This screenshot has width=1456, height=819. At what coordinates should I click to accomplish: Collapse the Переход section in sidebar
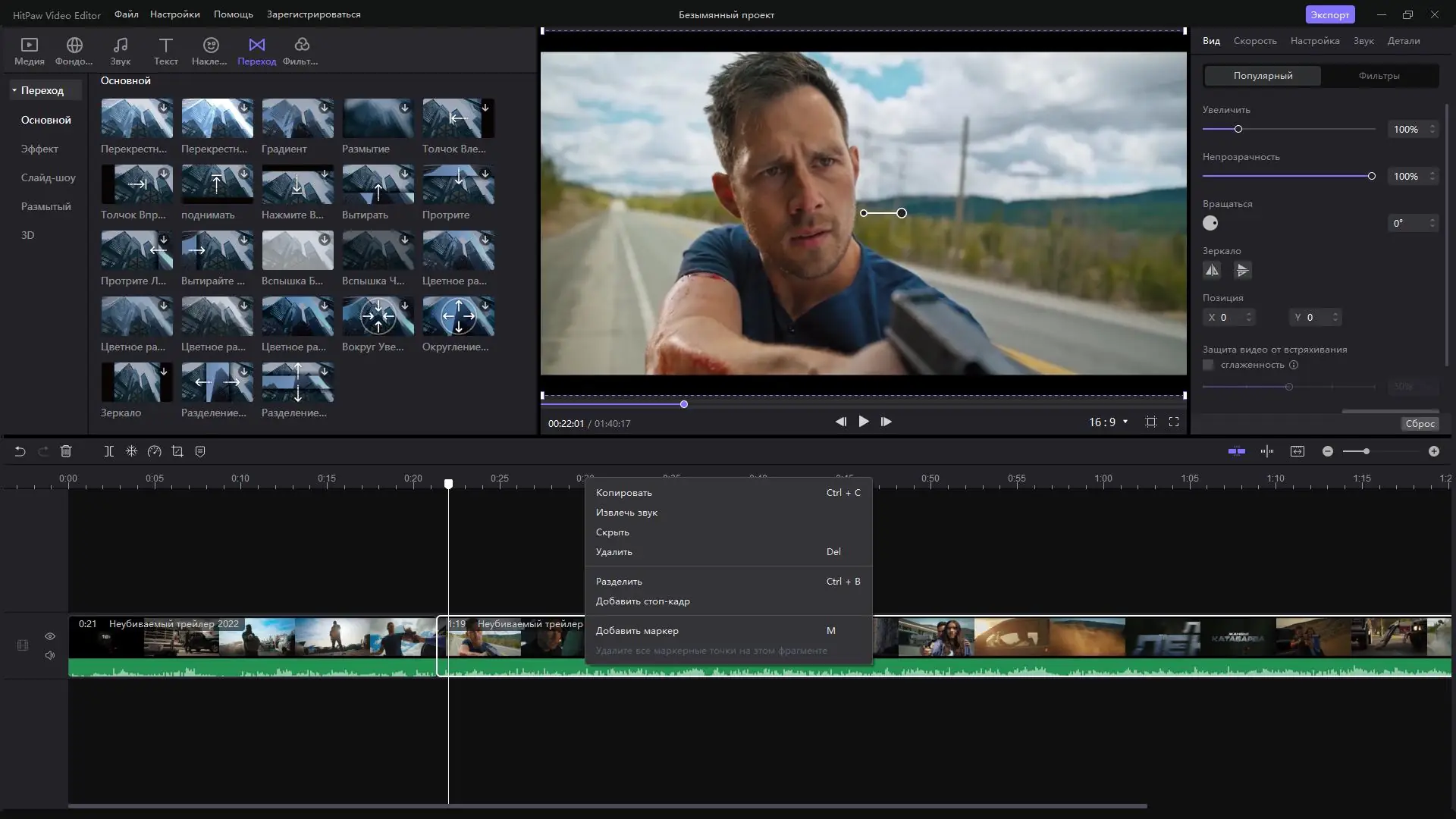14,89
